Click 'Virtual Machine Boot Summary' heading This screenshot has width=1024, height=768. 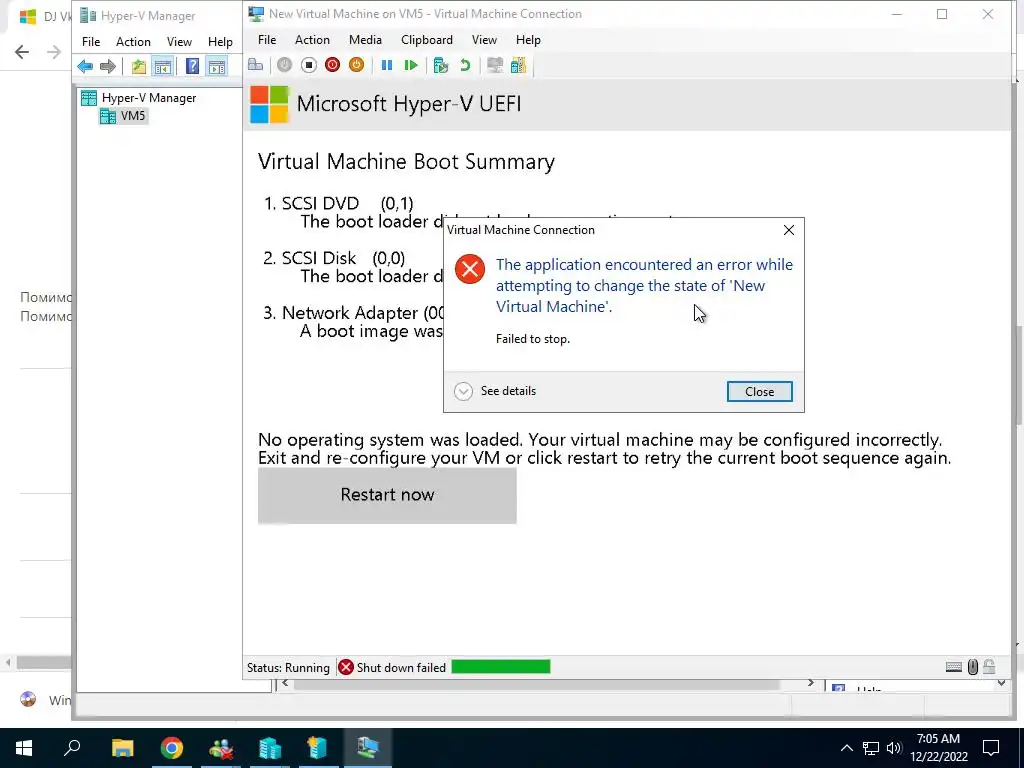tap(406, 162)
